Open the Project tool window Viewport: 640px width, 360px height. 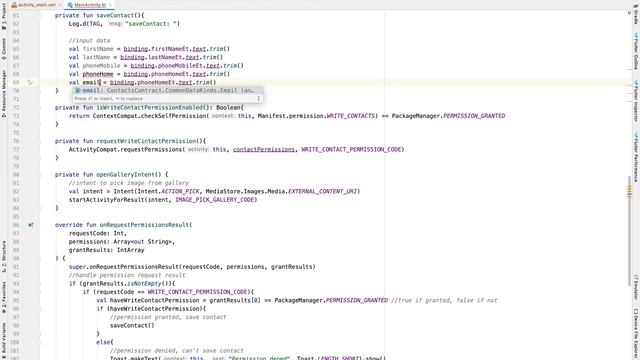click(4, 18)
